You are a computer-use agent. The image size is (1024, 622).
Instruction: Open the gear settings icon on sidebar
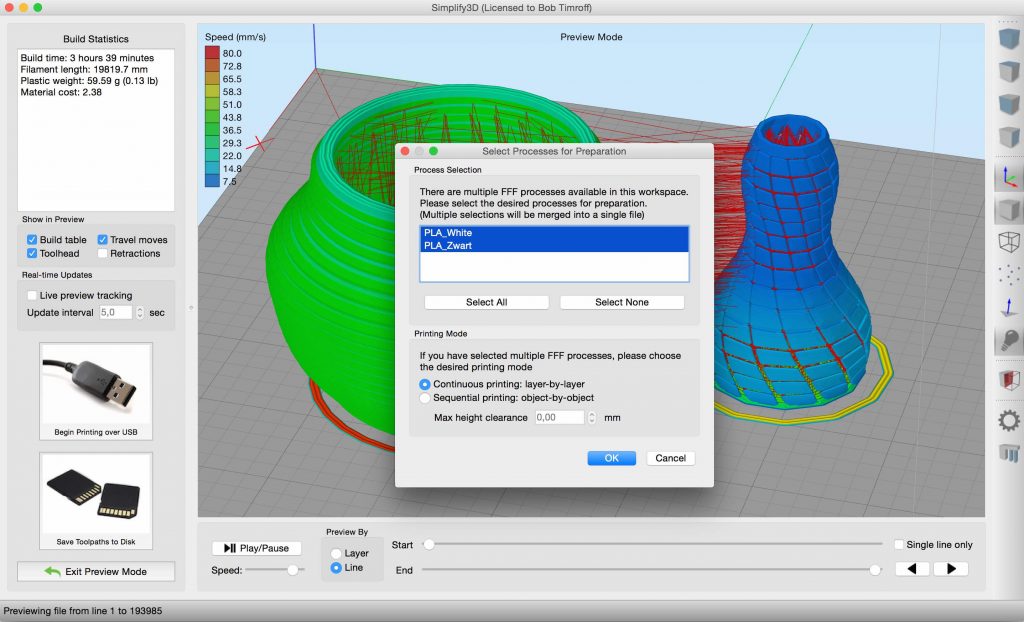coord(1009,420)
